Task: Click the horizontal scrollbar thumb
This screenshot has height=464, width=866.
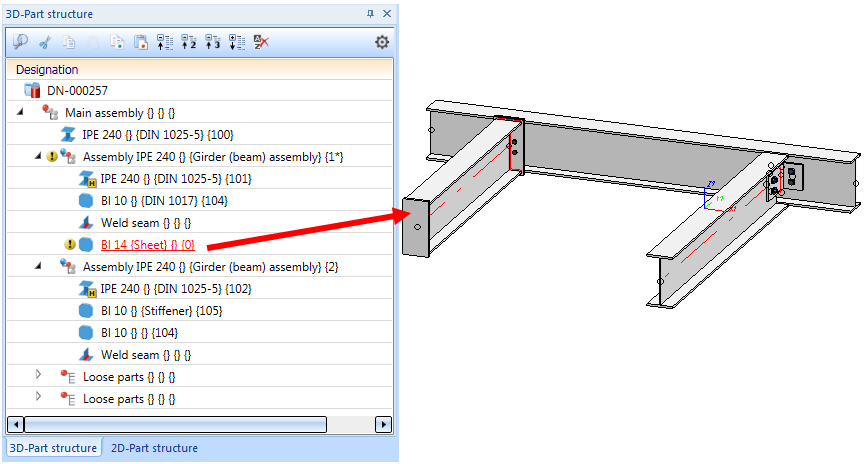Action: 176,425
